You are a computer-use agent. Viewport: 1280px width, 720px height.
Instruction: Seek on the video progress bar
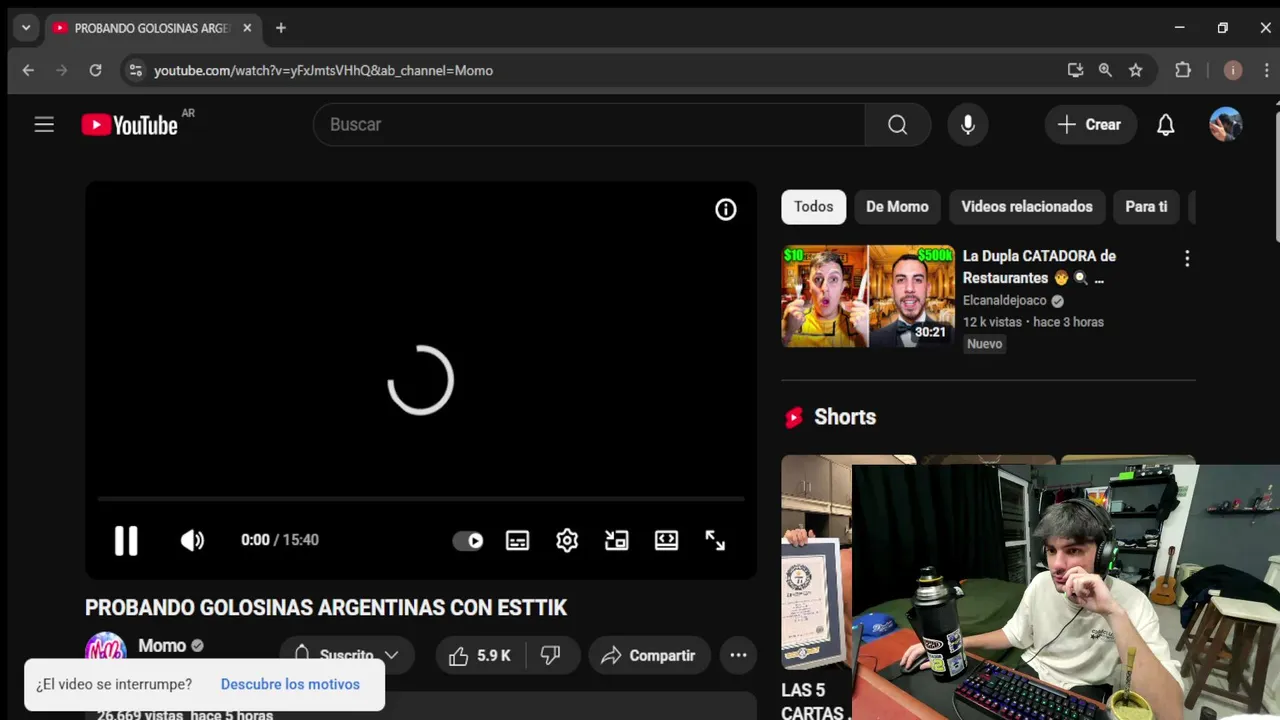click(421, 498)
